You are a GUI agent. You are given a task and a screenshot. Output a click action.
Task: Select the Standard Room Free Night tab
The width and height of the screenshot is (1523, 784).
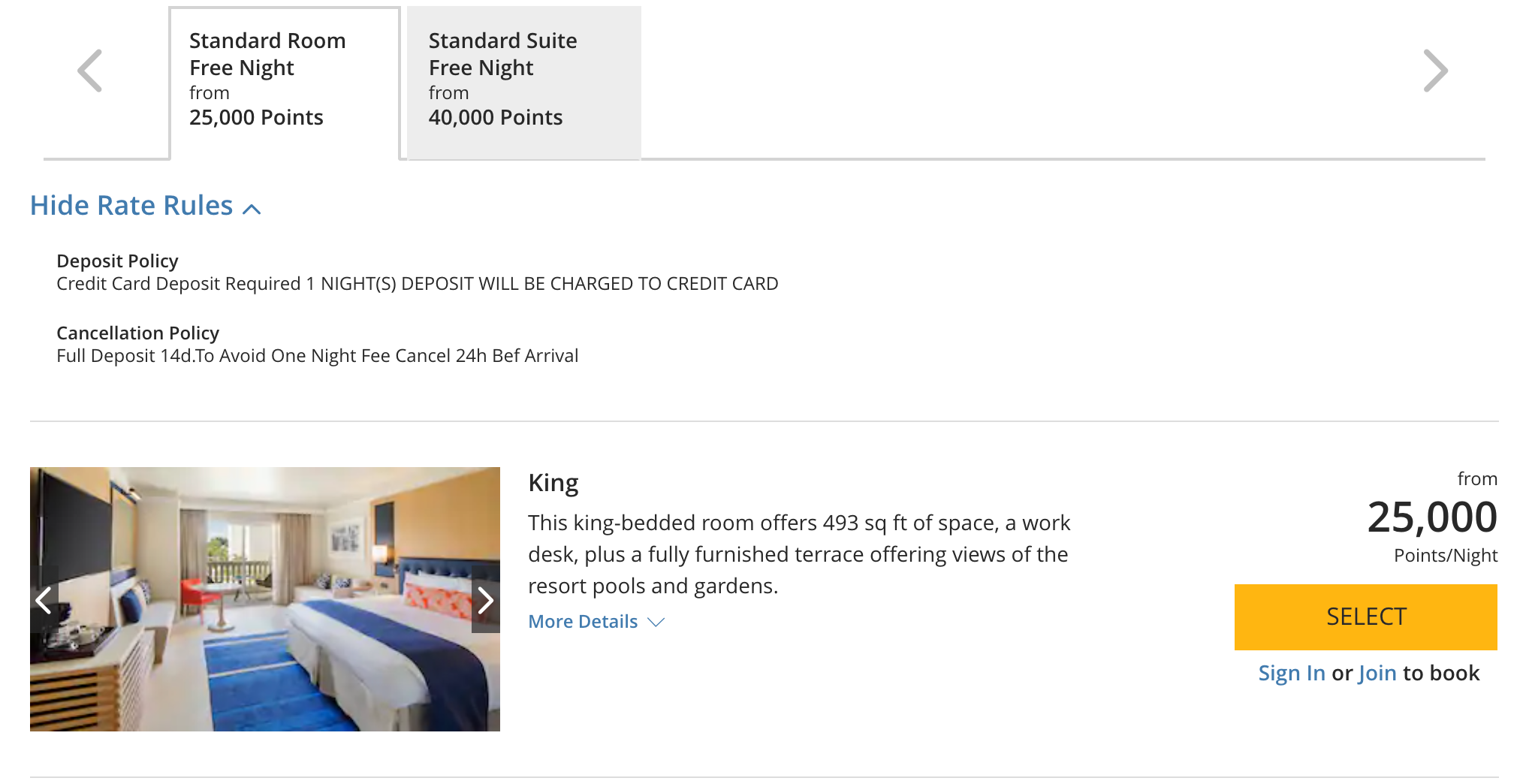(x=284, y=79)
